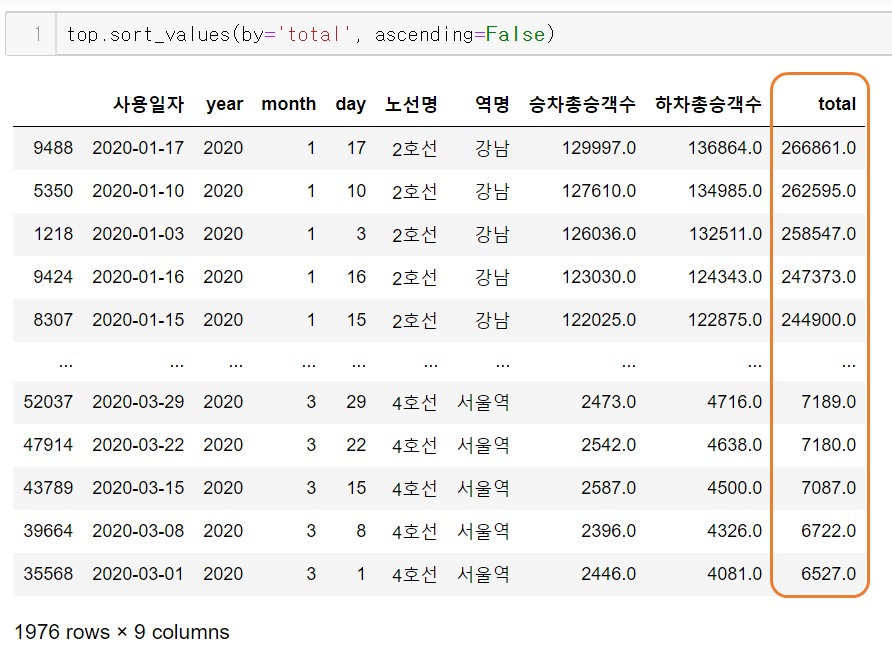
Task: Click date cell 2020-01-10
Action: (x=138, y=191)
